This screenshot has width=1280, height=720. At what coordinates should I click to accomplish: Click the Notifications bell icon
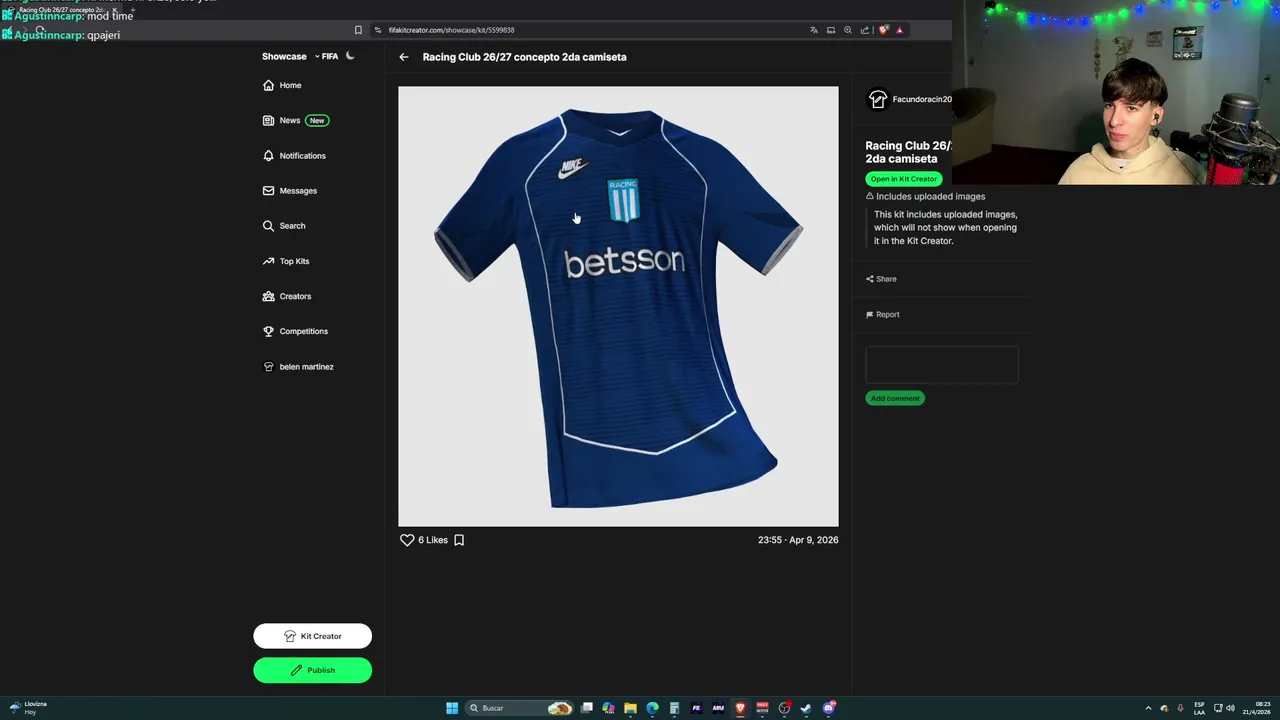tap(268, 156)
